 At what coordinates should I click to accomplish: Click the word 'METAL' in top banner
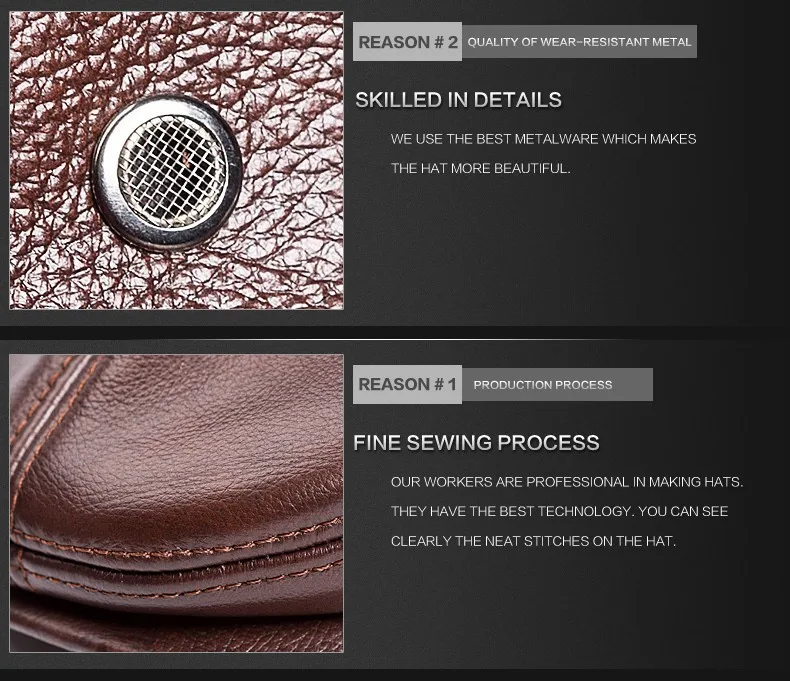click(x=672, y=42)
